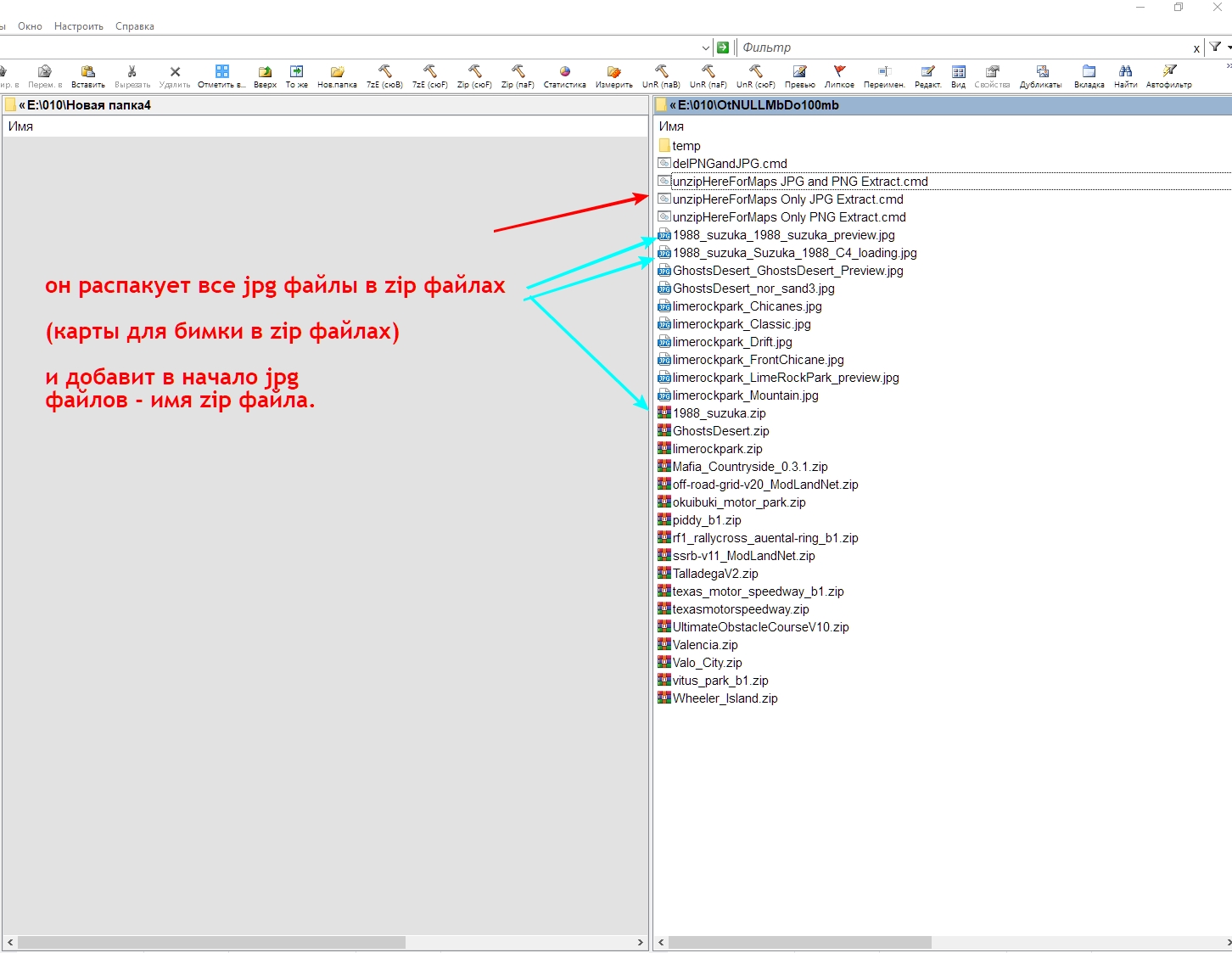Viewport: 1232px width, 953px height.
Task: Click the Отметить в… selection icon
Action: tap(221, 71)
